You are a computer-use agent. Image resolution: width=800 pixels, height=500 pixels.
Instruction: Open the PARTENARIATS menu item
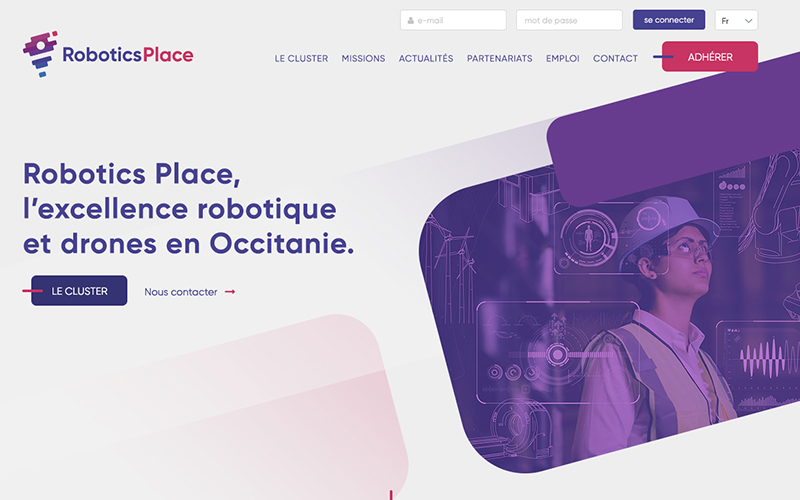click(x=499, y=59)
